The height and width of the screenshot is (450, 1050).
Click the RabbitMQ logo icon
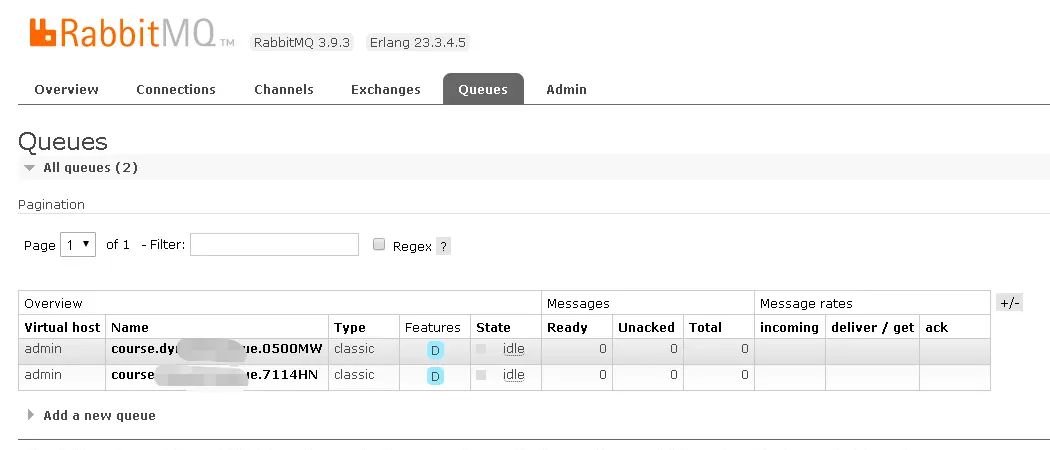(43, 33)
